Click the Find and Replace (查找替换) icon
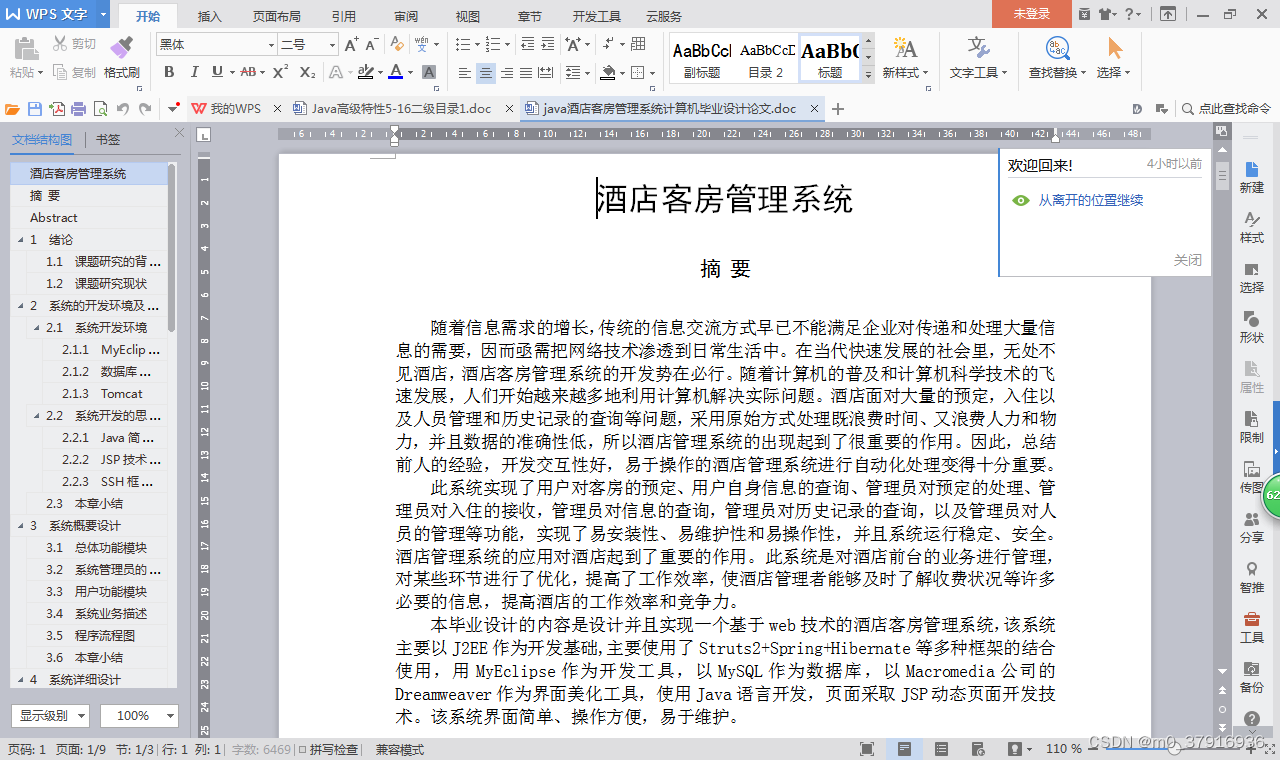 1057,48
